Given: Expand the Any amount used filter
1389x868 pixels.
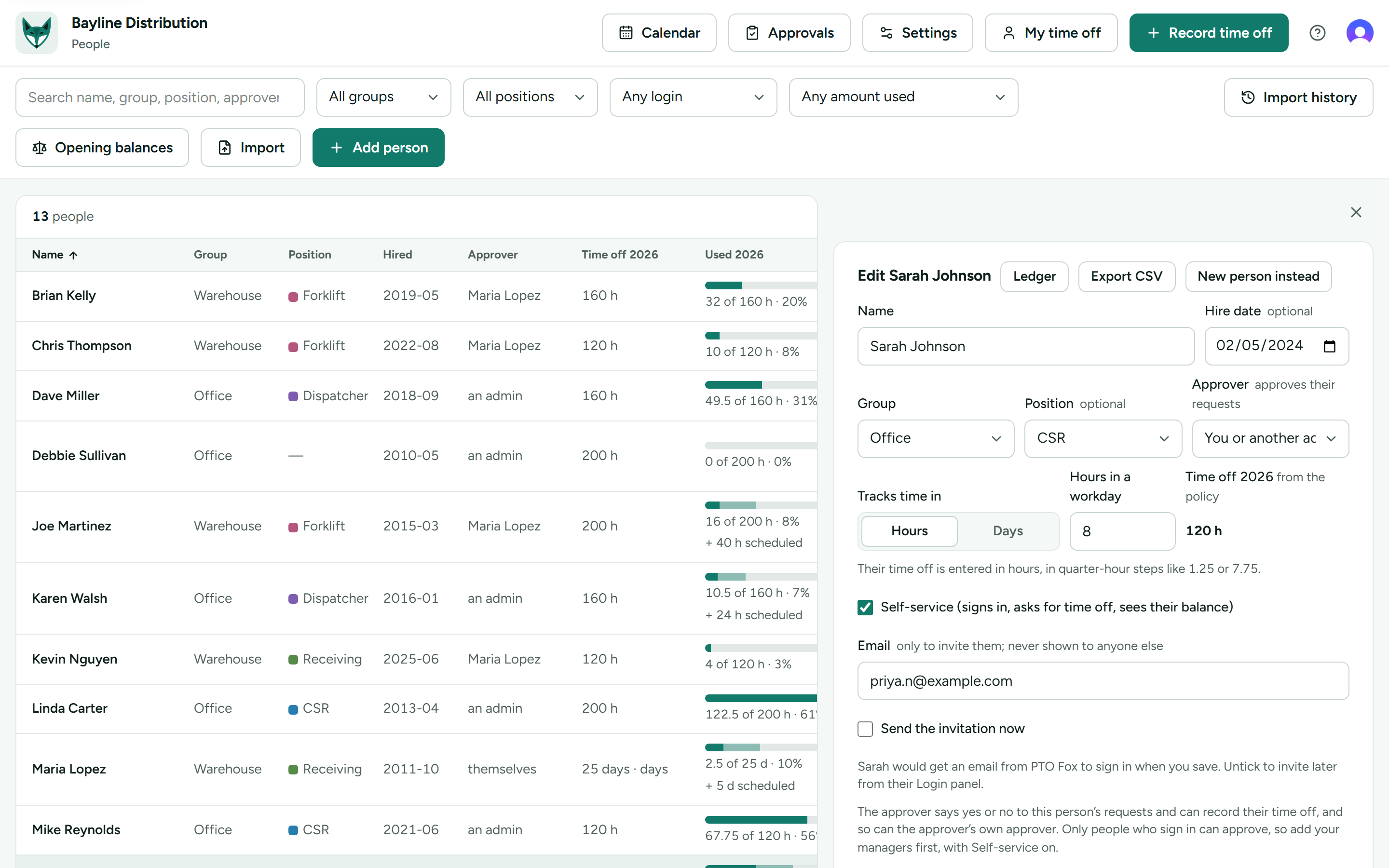Looking at the screenshot, I should click(x=903, y=97).
